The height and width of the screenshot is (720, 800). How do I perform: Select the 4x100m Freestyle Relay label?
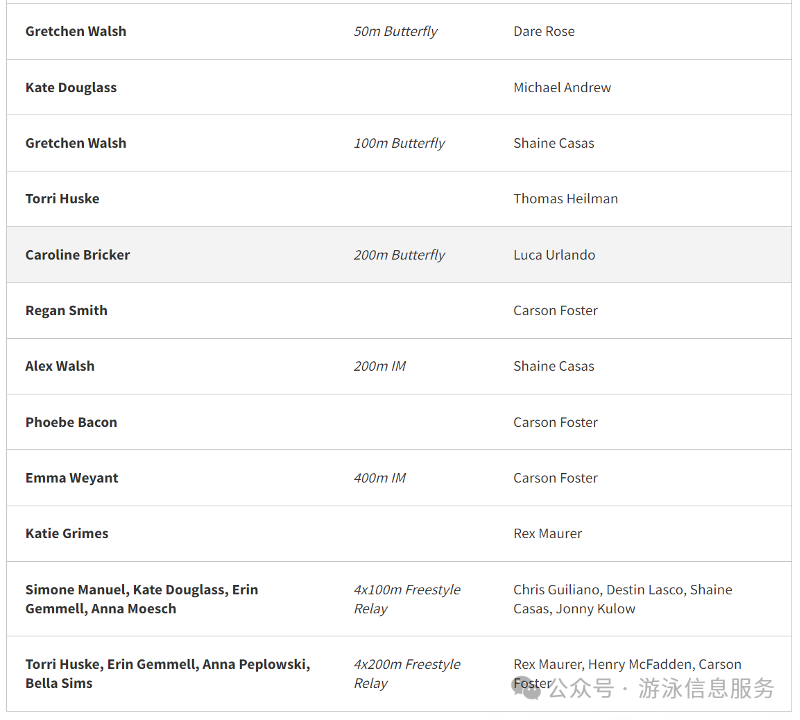(x=407, y=599)
